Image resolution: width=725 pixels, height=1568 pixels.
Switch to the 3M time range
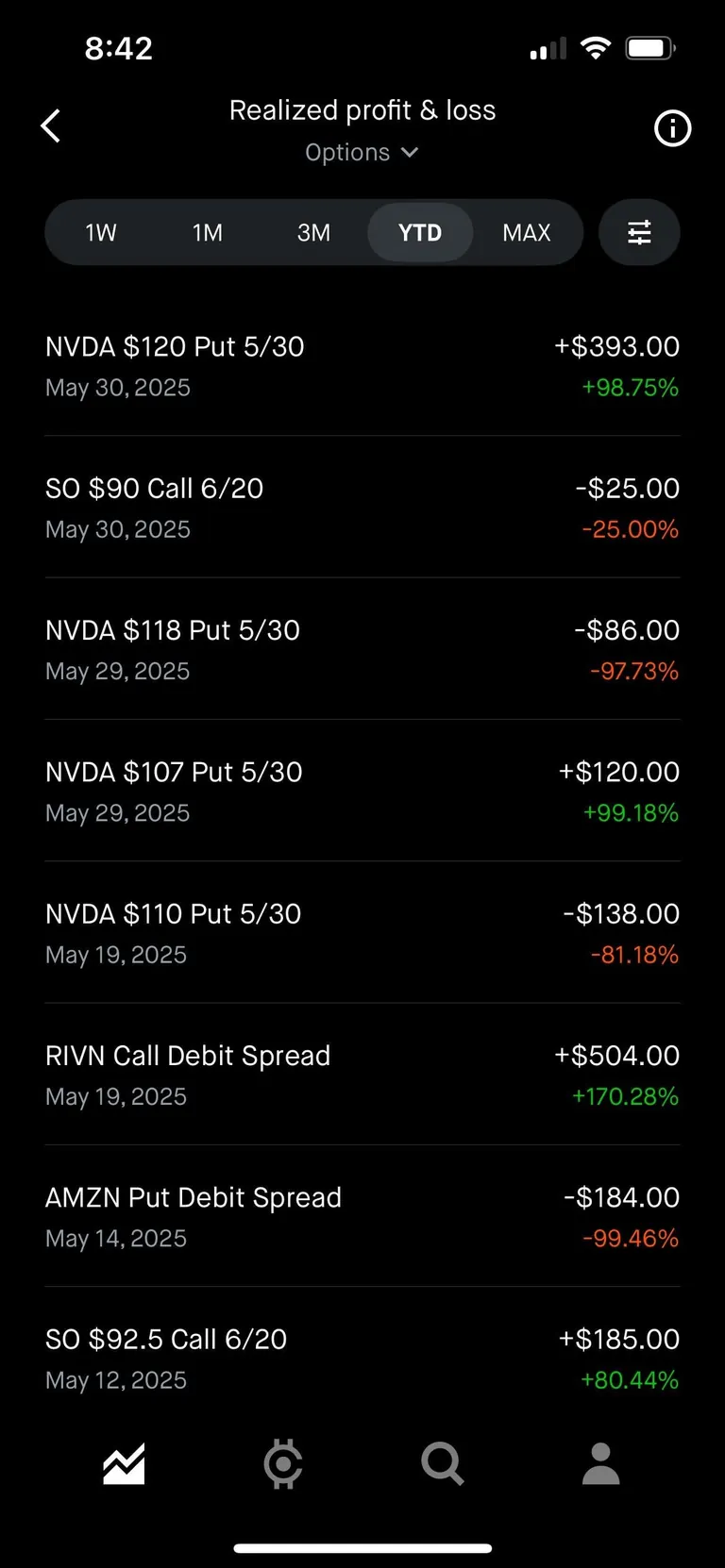313,232
